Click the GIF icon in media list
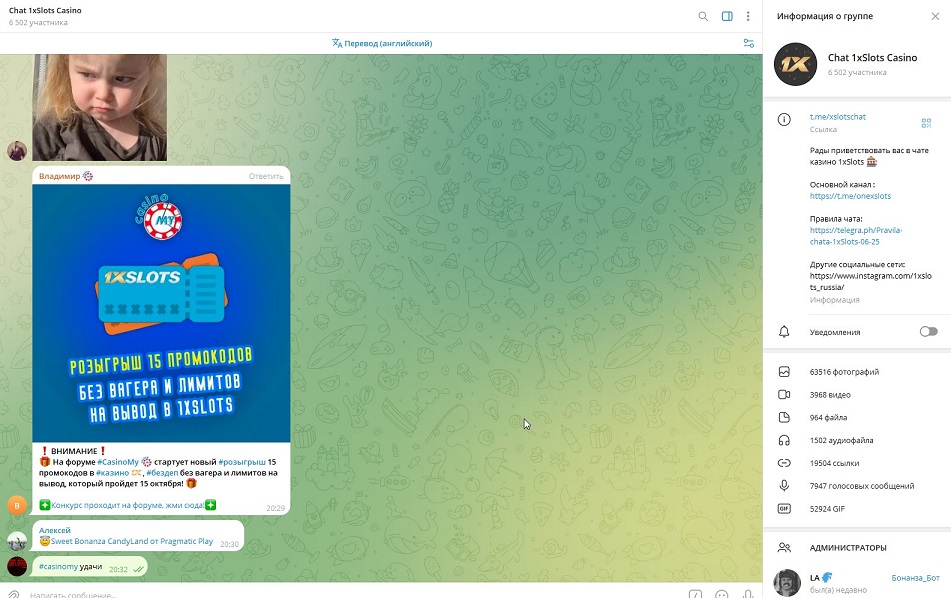Viewport: 951px width, 598px height. [784, 509]
